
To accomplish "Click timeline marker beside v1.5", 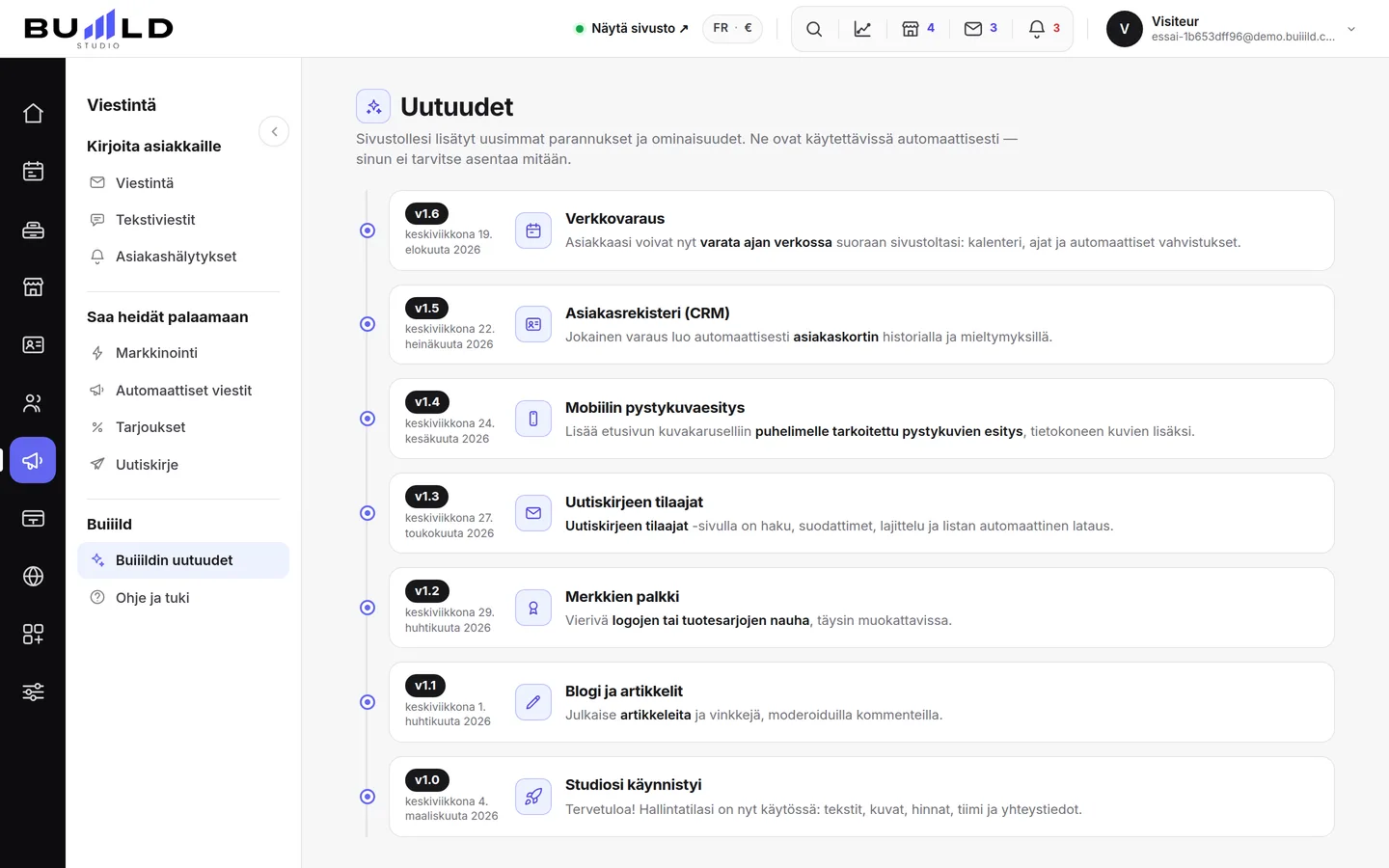I will tap(368, 324).
